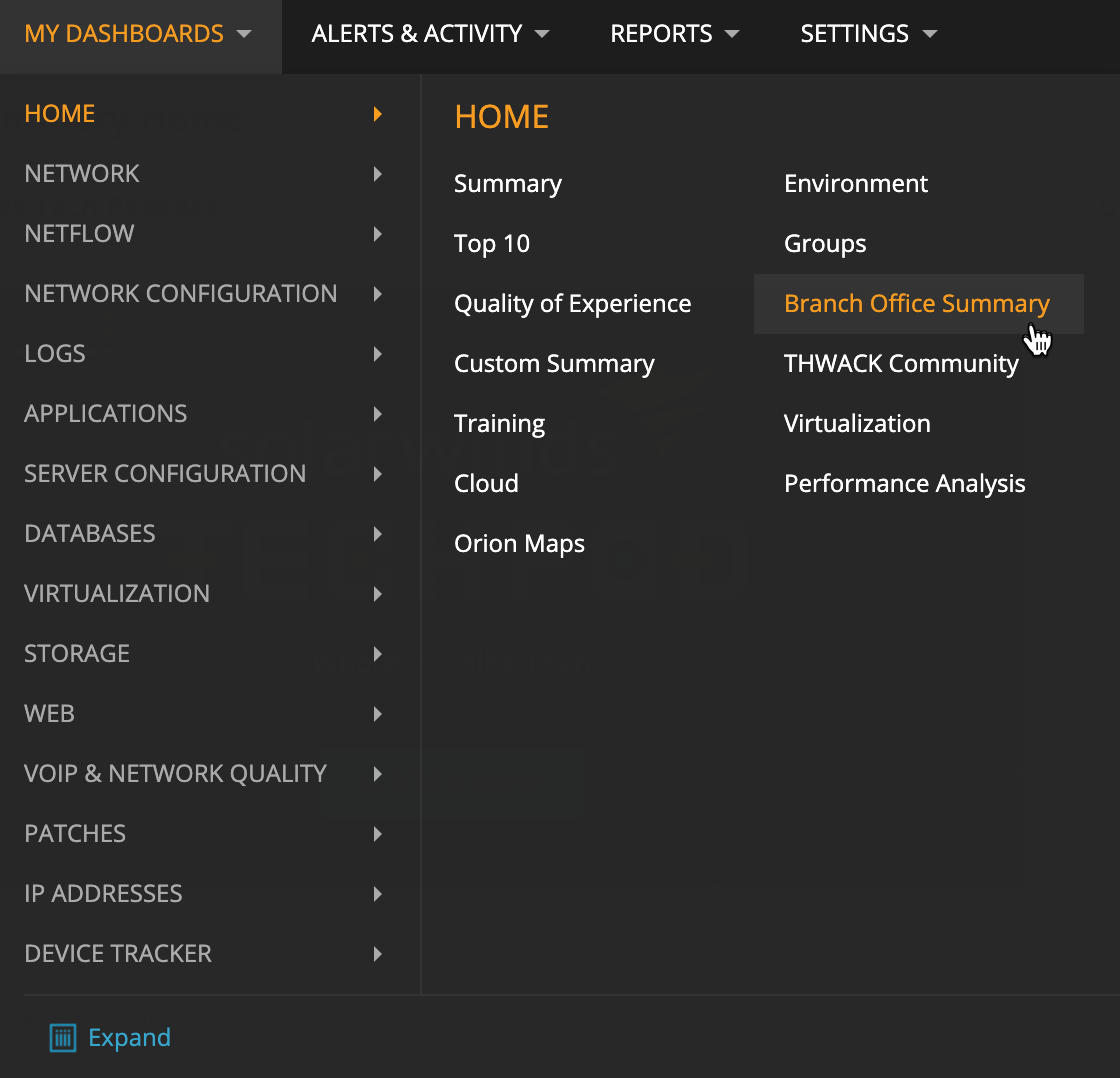Click the Expand link at bottom

tap(129, 1038)
